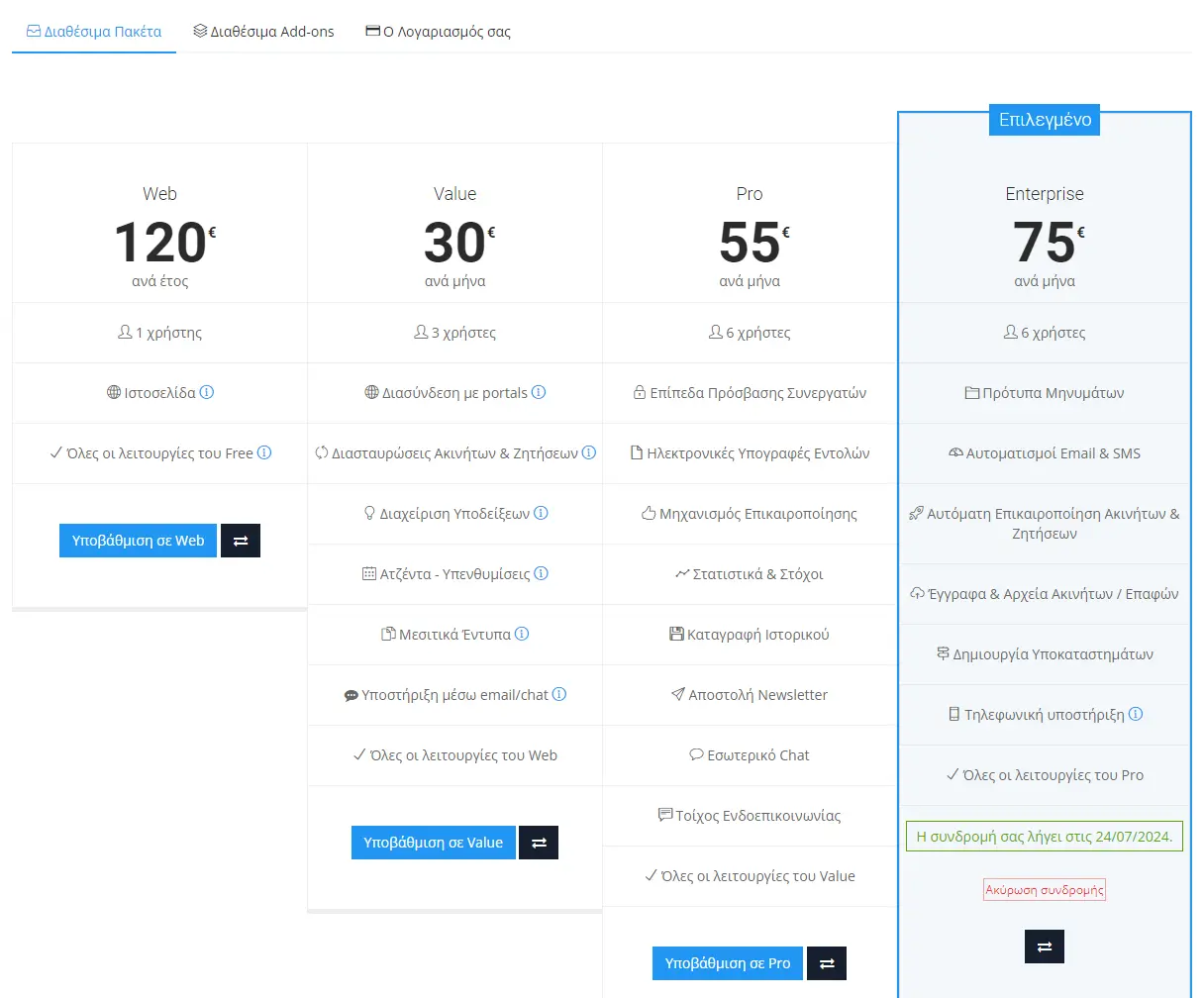Screen dimensions: 1204x998
Task: Click info icon next to Ιστοσελίδα
Action: point(207,392)
